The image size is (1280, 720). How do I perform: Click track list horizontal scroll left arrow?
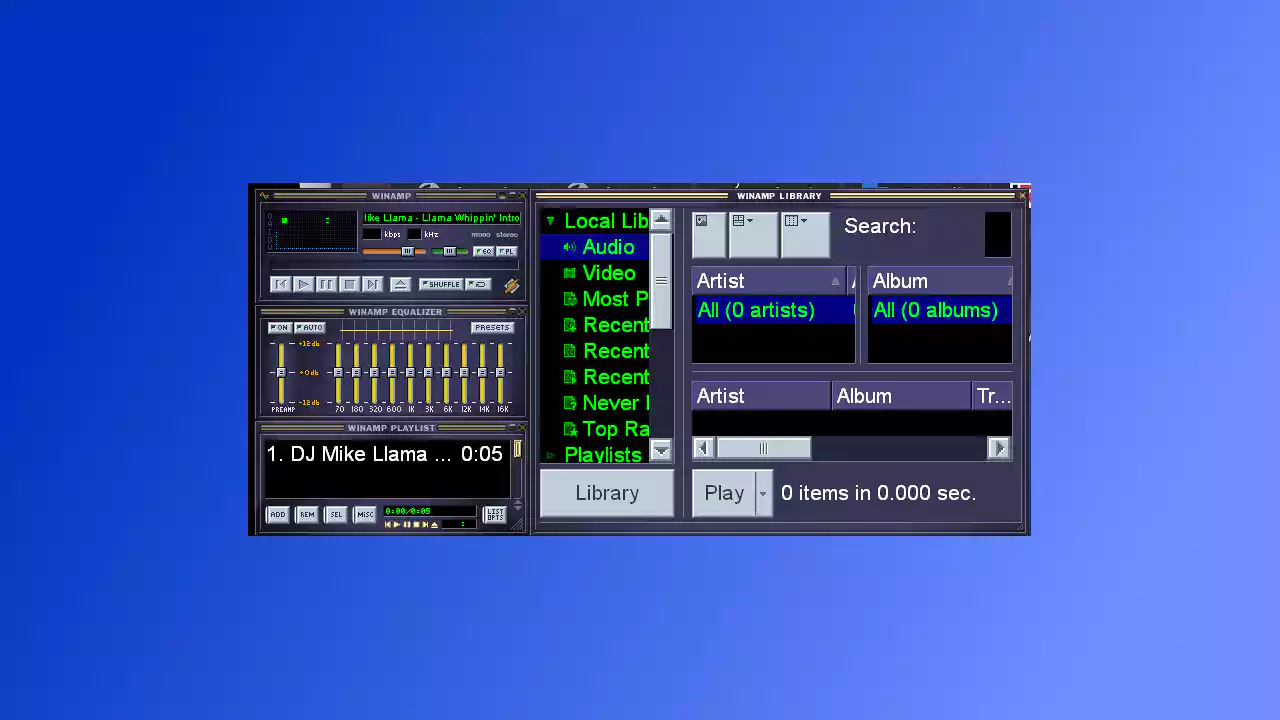click(x=703, y=448)
